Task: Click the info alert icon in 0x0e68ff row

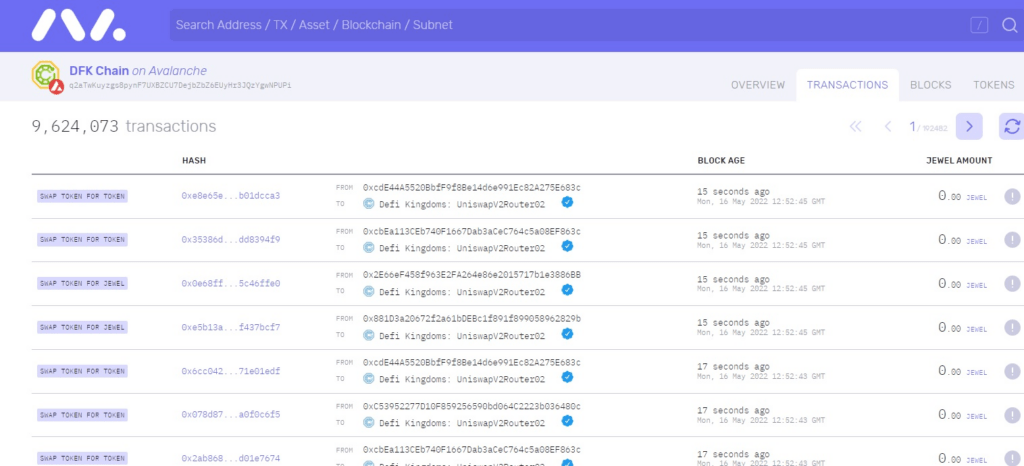Action: [x=1012, y=283]
